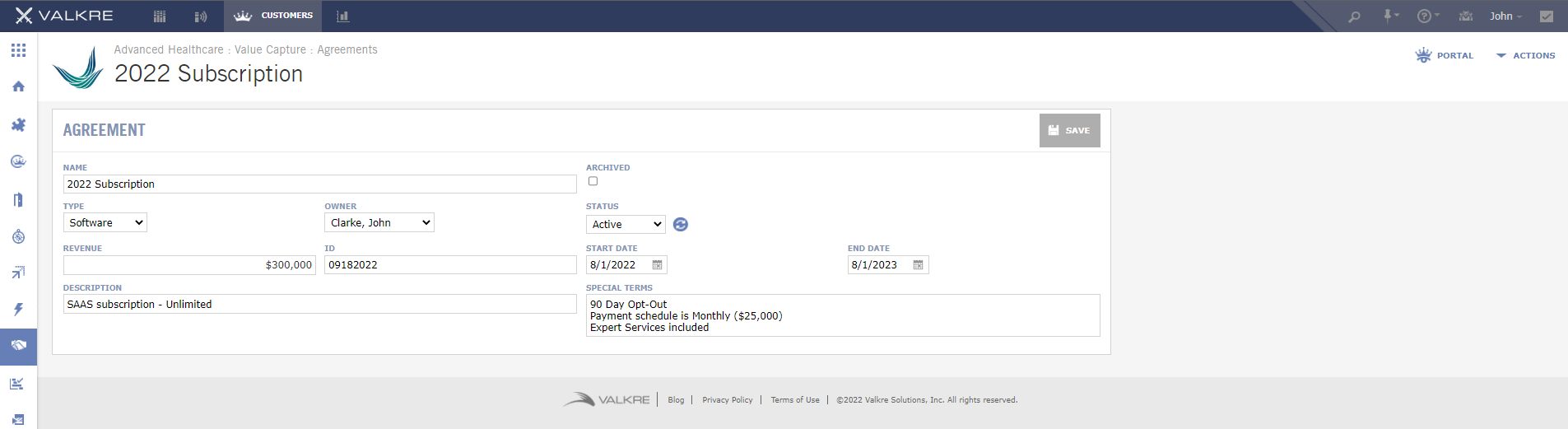Open the grid module icon in top bar
1568x429 pixels.
pos(160,16)
